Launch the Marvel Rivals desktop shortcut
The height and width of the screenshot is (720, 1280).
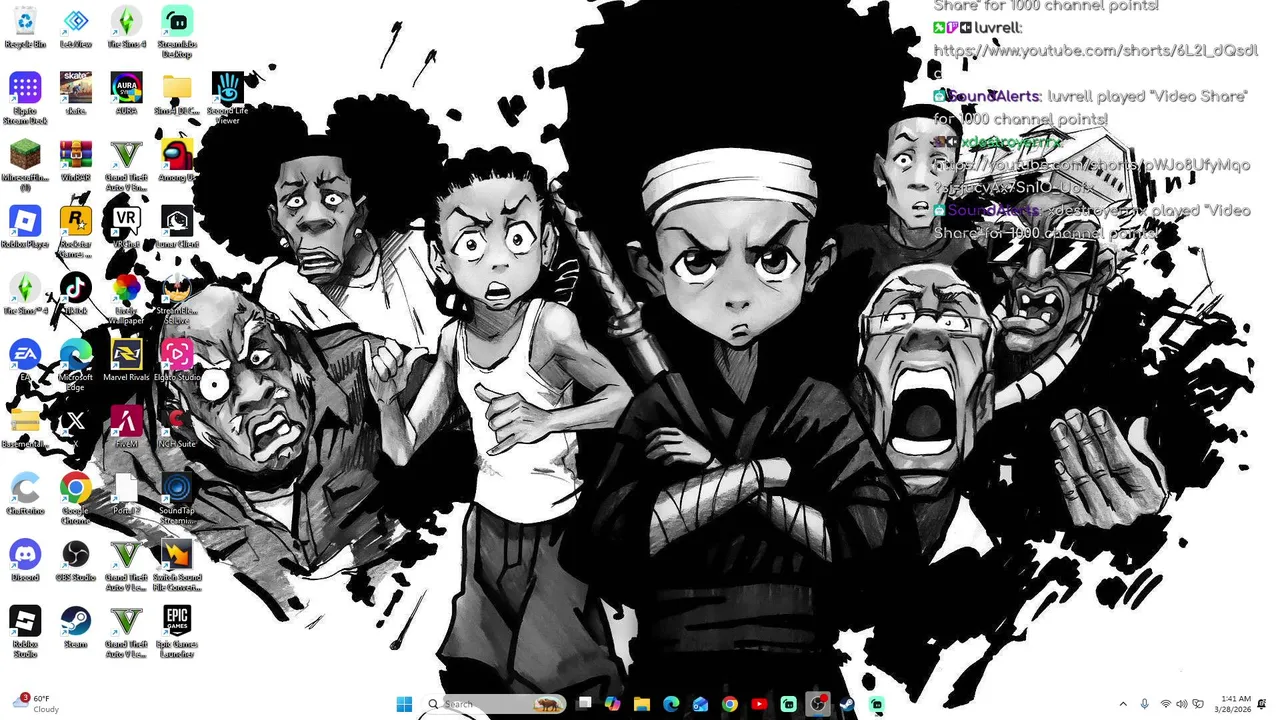click(x=126, y=360)
